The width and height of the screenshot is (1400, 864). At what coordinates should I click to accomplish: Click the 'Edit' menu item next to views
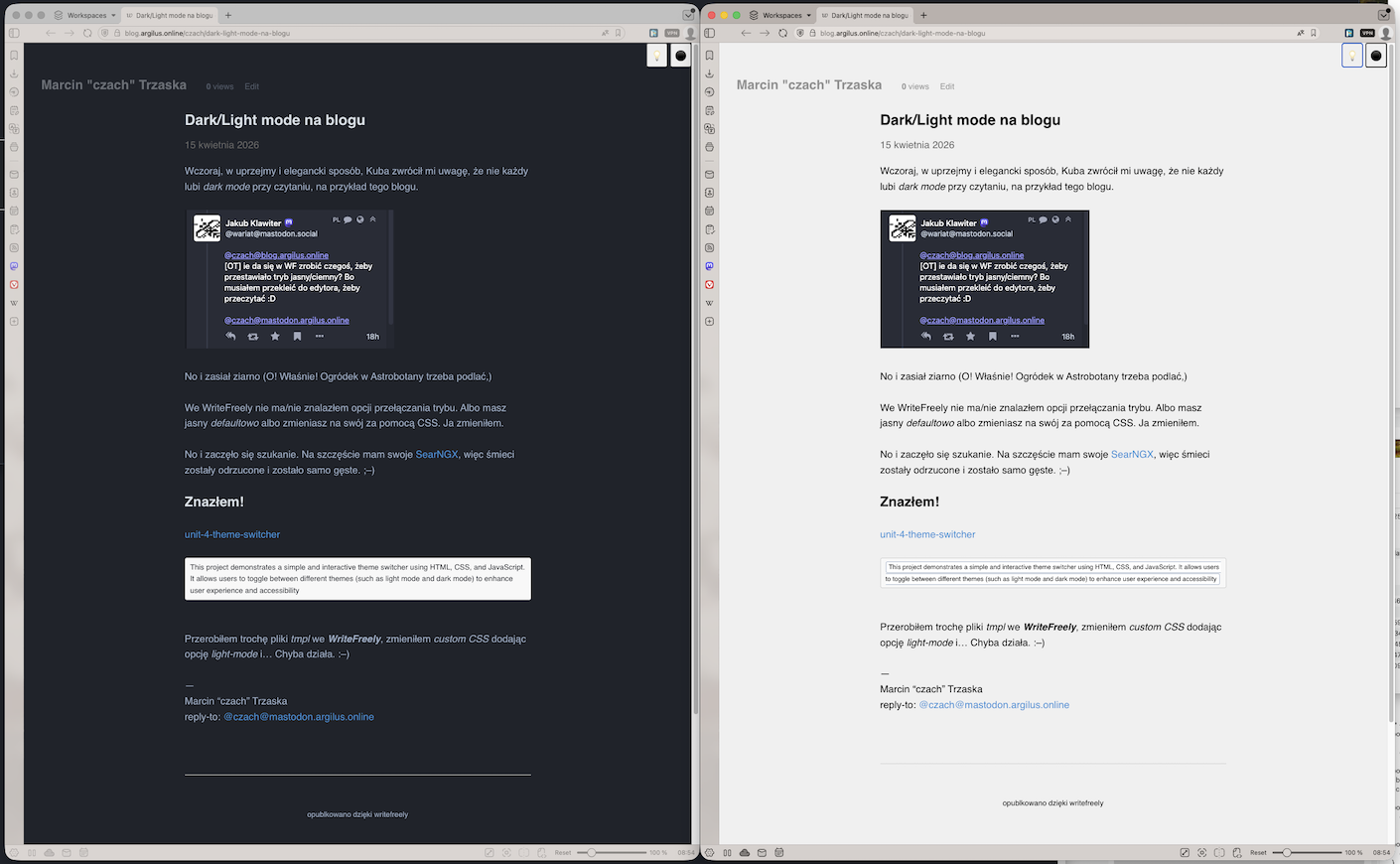pos(251,86)
